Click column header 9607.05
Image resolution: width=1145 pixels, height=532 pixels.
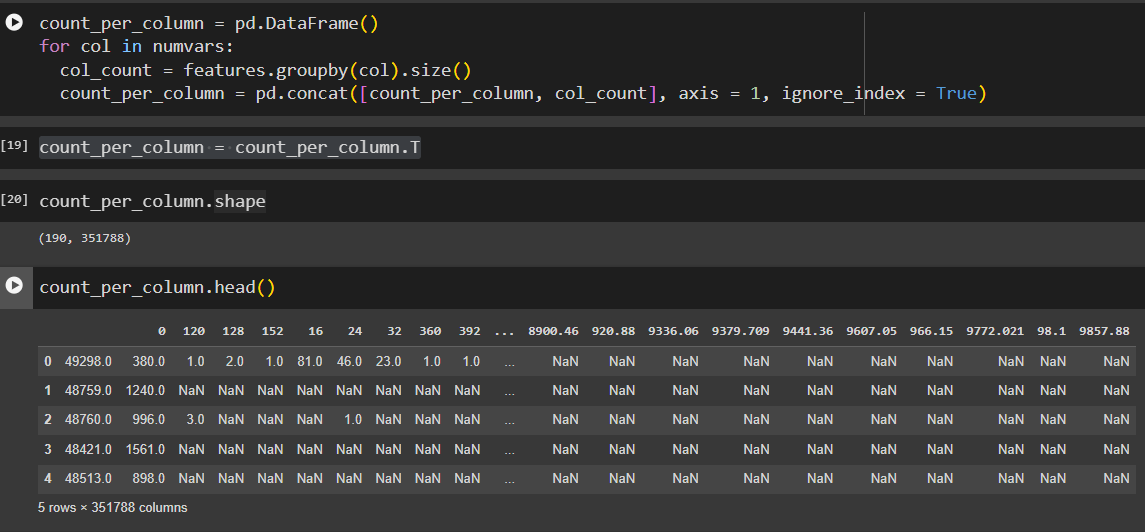pos(871,331)
